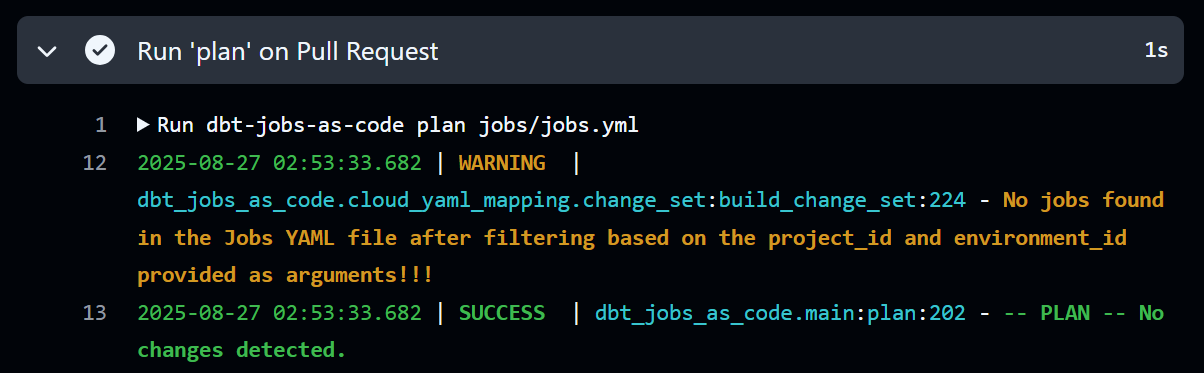Image resolution: width=1204 pixels, height=373 pixels.
Task: Collapse the 'plan' step with the chevron
Action: coord(47,51)
